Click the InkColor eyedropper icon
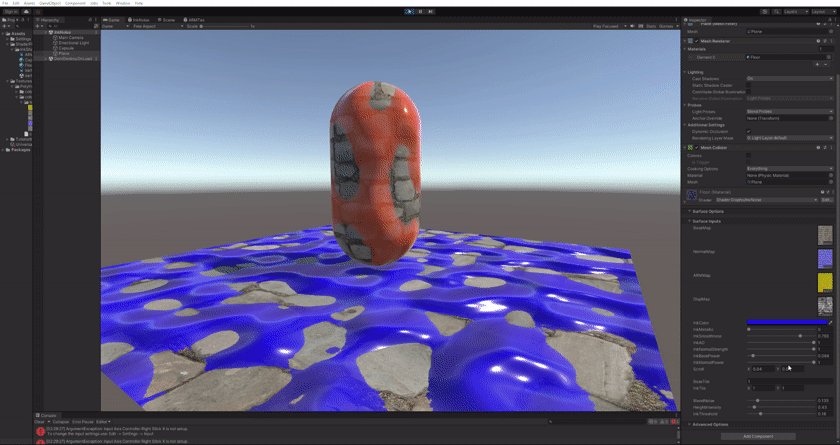840x445 pixels. click(x=830, y=322)
